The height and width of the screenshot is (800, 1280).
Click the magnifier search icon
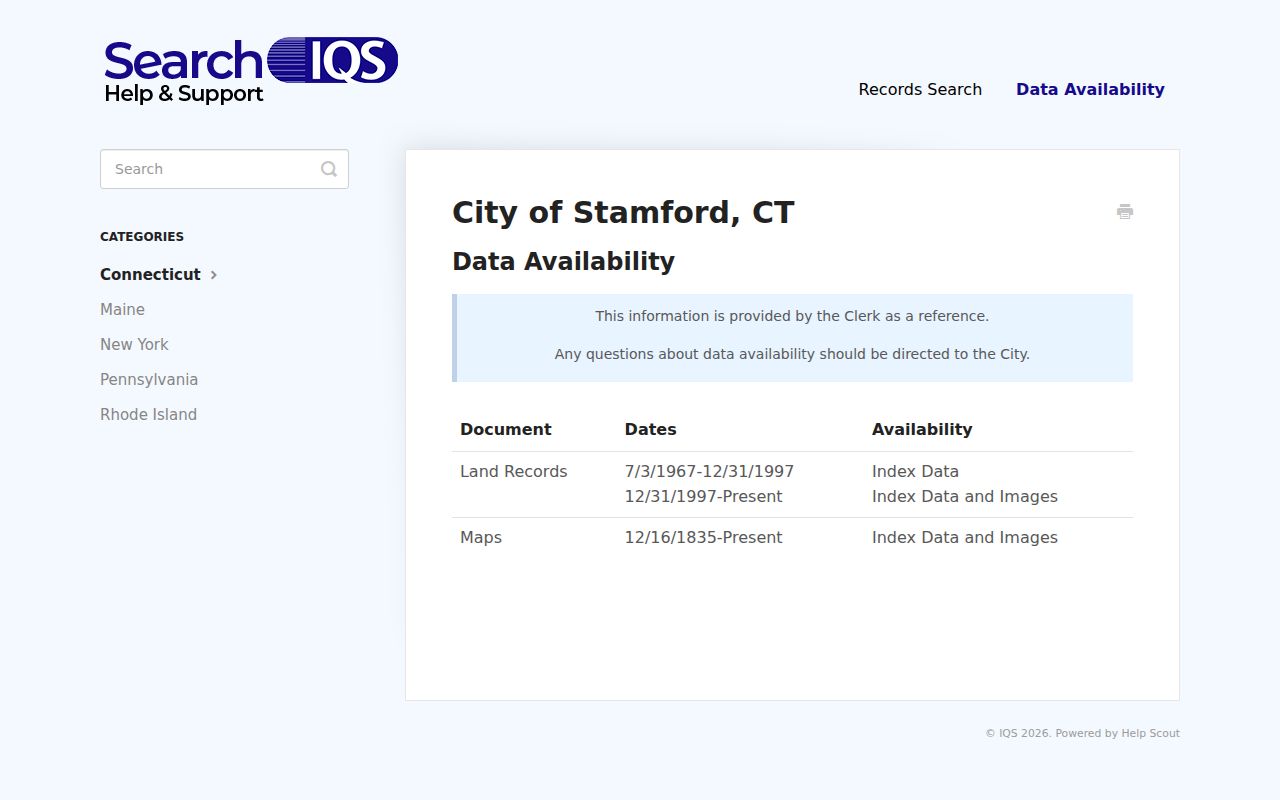click(329, 169)
